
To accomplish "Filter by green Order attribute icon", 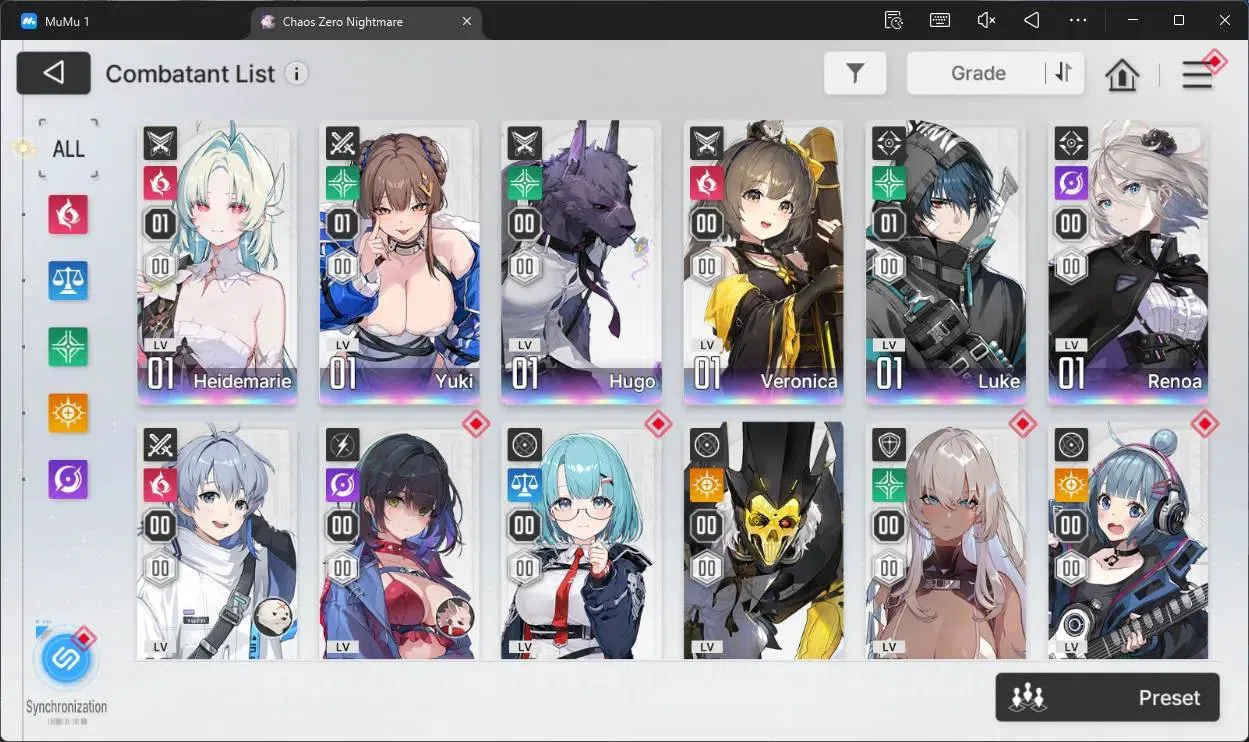I will click(x=68, y=347).
